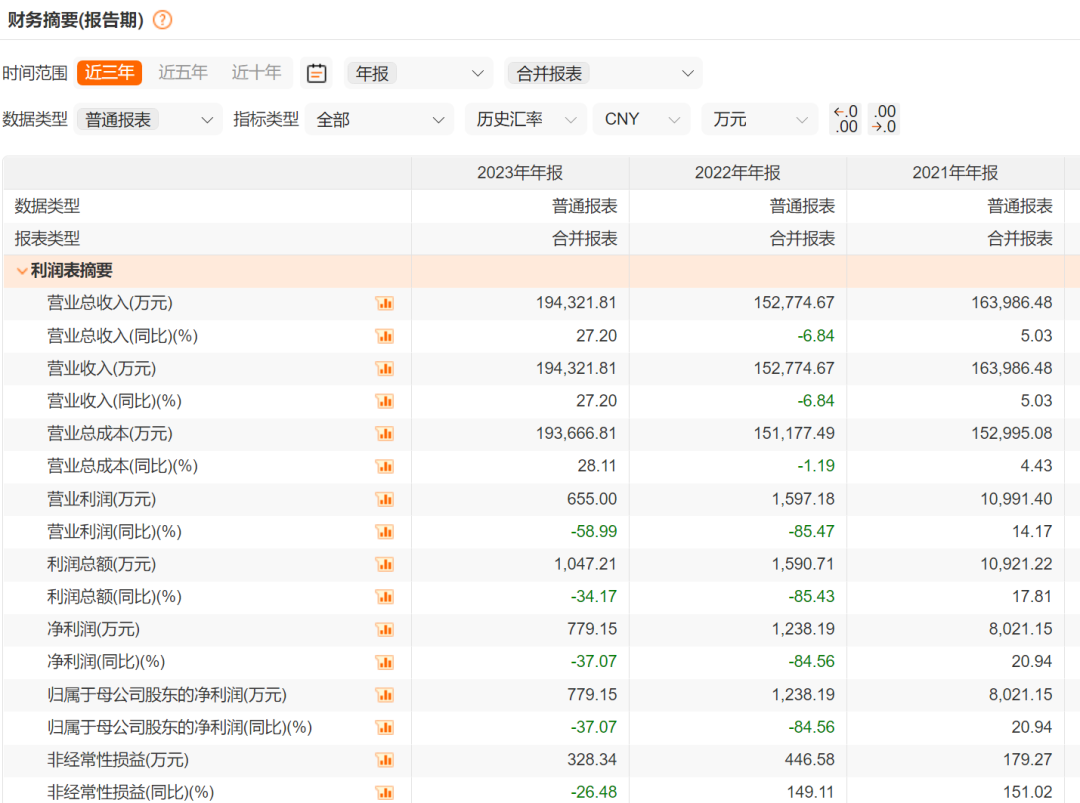Open the CNY currency dropdown
This screenshot has height=803, width=1080.
pos(641,119)
